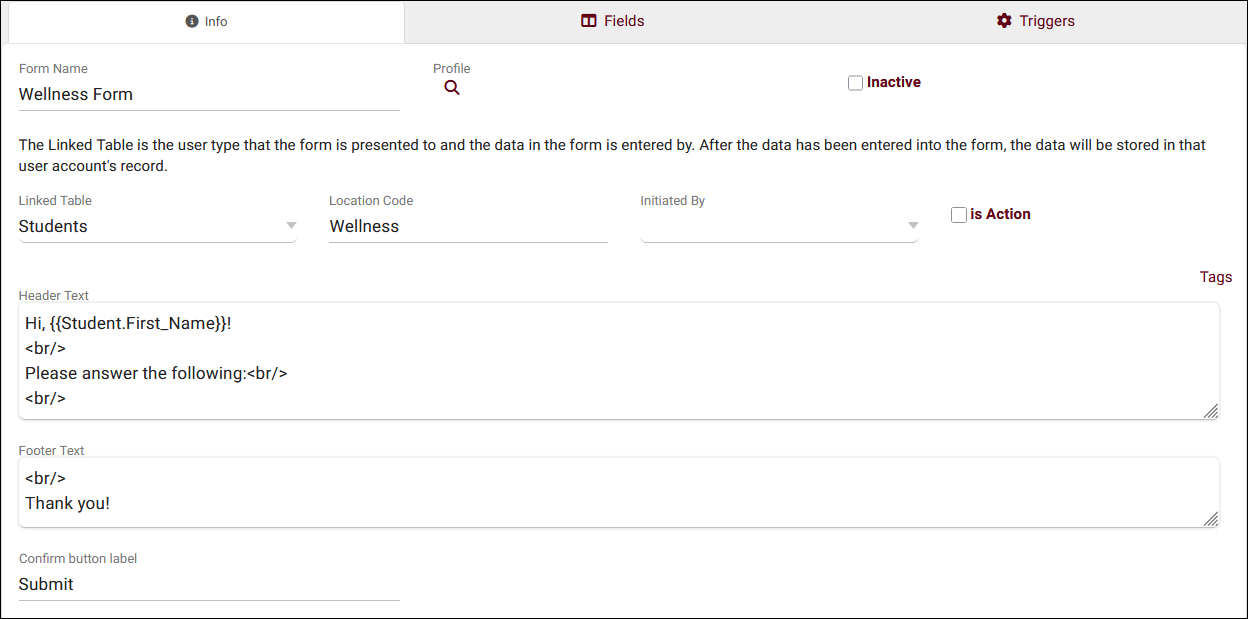1248x619 pixels.
Task: Click the Profile search magnifier icon
Action: pos(452,88)
